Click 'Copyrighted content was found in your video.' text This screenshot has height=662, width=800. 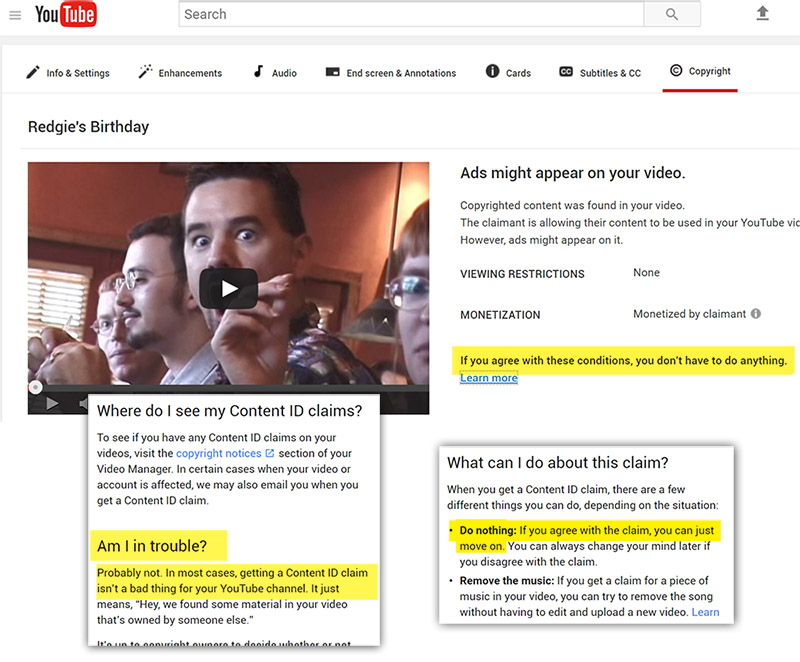(572, 205)
